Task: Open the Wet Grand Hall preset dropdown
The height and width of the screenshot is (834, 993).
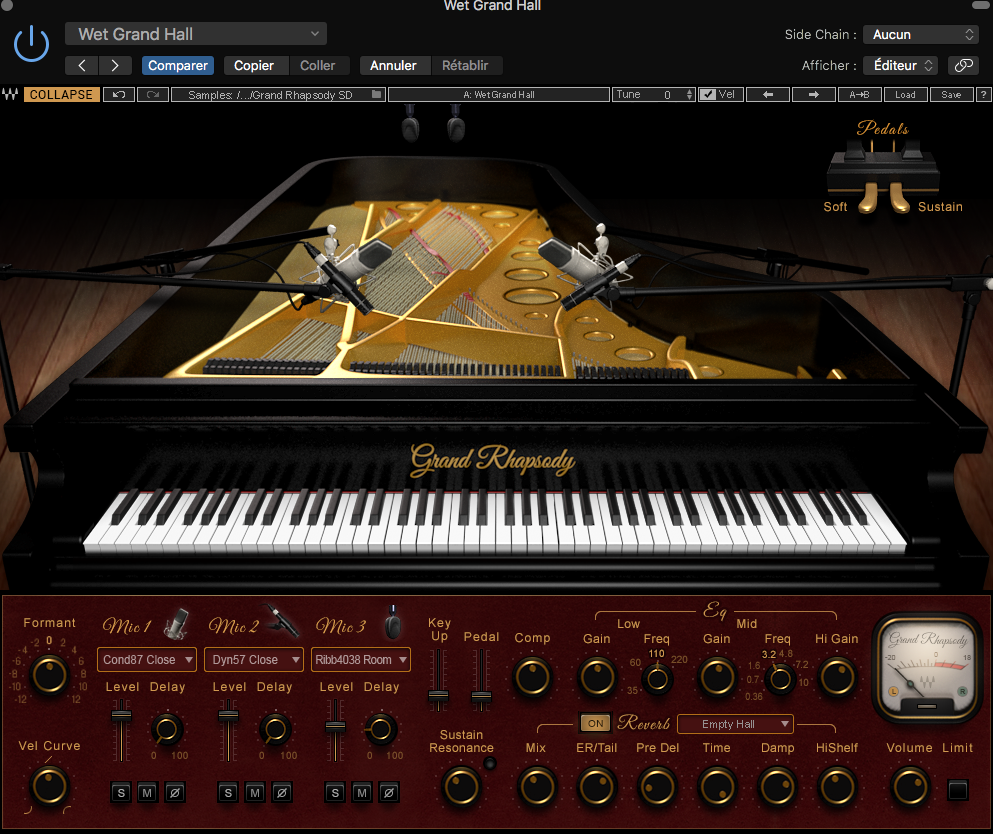Action: [196, 33]
